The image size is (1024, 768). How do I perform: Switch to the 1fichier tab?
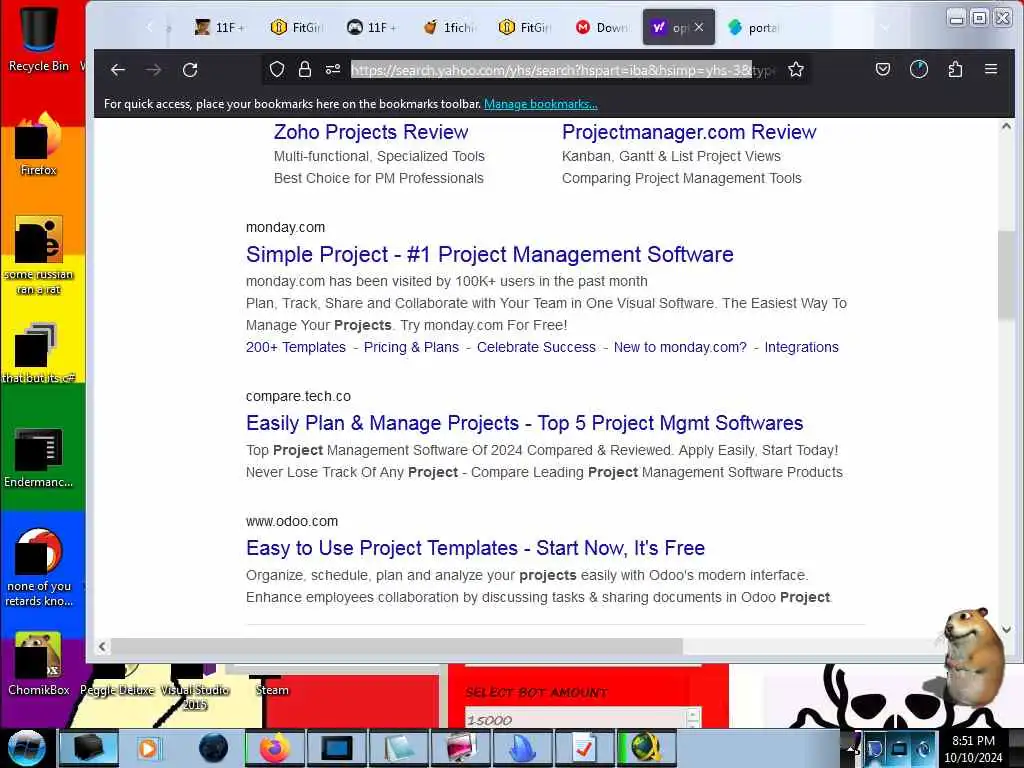(x=449, y=27)
